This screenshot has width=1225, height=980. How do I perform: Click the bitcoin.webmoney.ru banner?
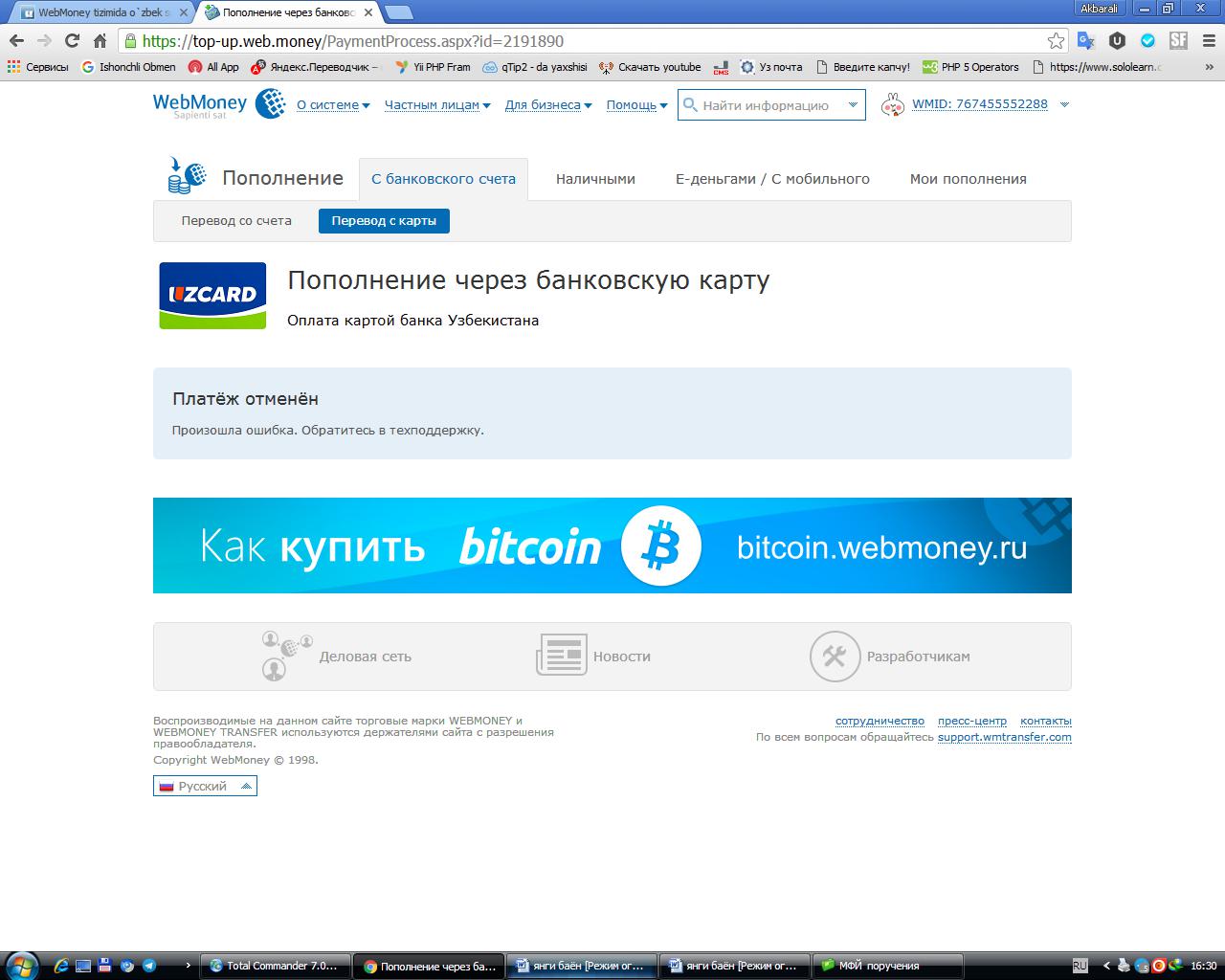612,546
